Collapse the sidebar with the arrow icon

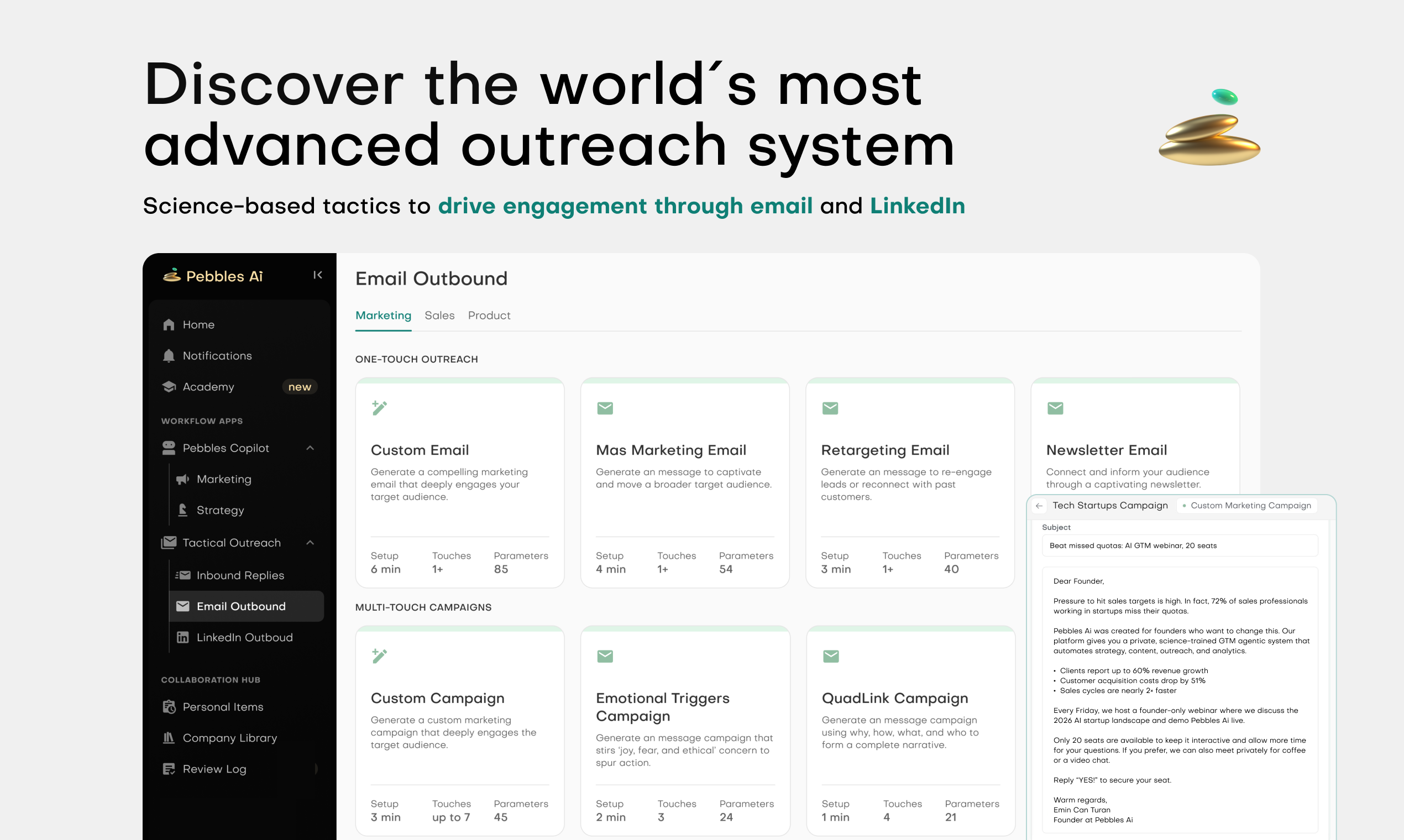(x=318, y=275)
